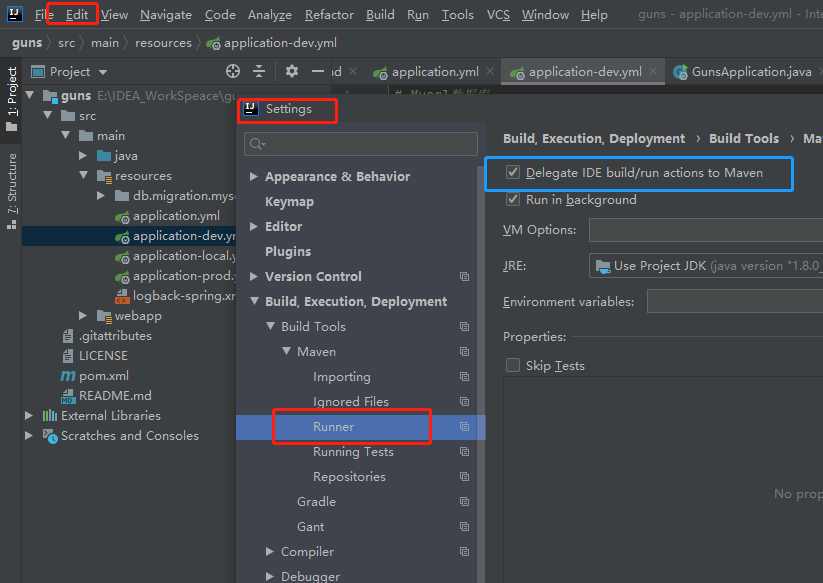823x583 pixels.
Task: Click the VM Options input field
Action: (x=705, y=230)
